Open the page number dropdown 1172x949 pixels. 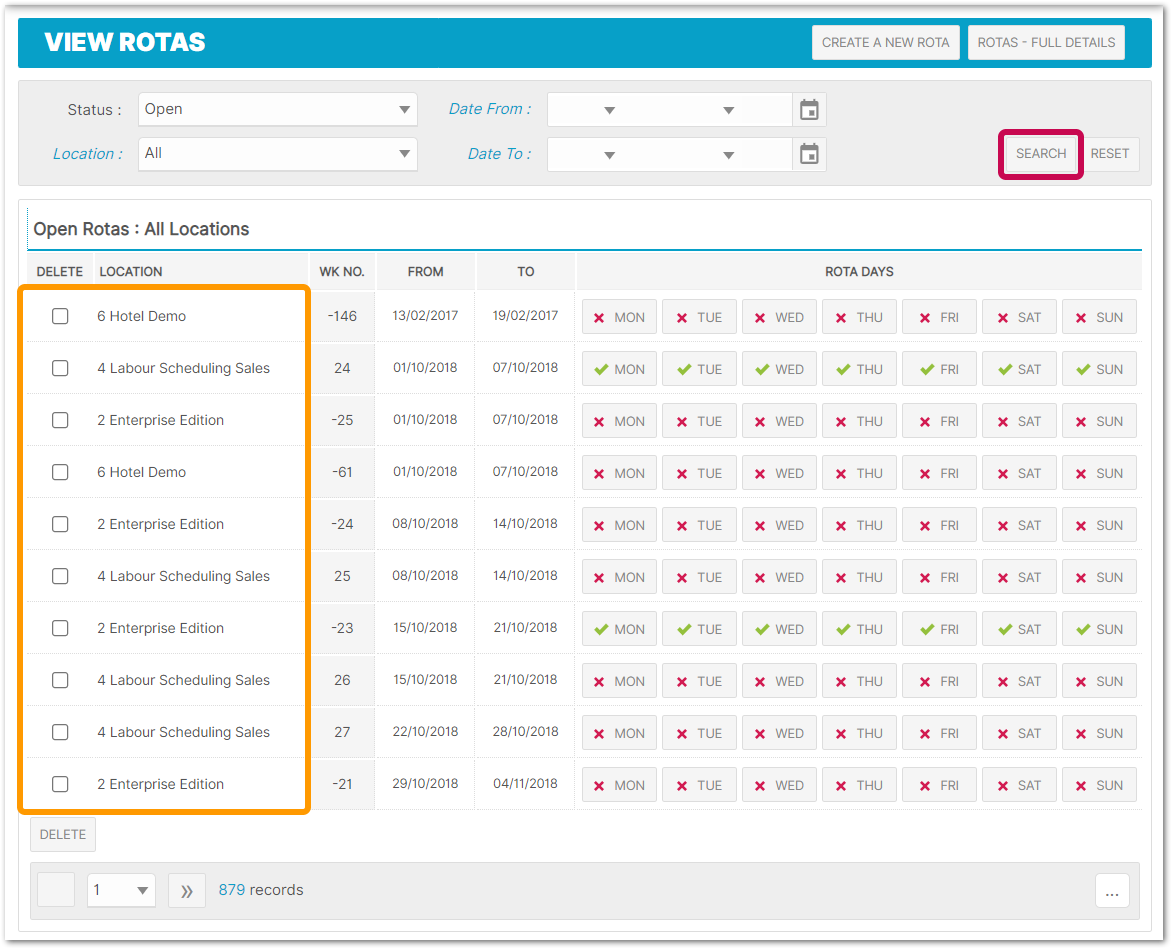pyautogui.click(x=121, y=890)
